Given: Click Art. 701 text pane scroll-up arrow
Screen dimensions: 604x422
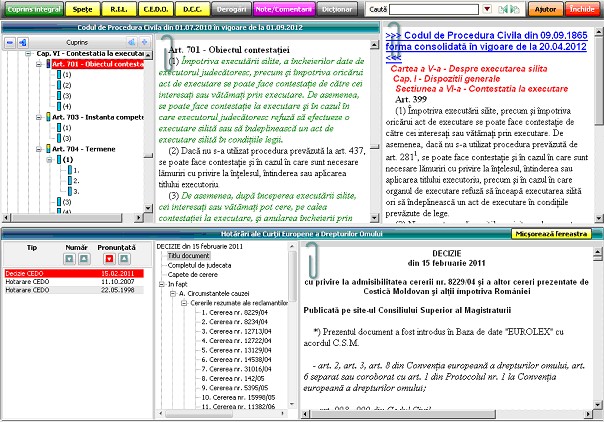Looking at the screenshot, I should click(374, 45).
